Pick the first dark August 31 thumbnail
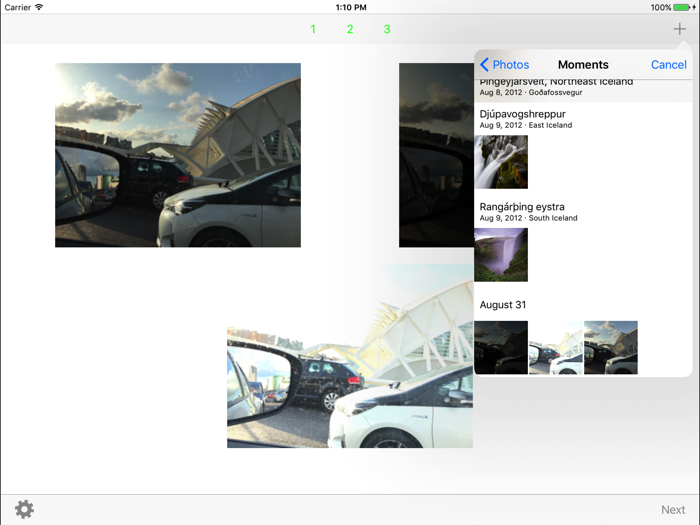This screenshot has width=700, height=525. [x=501, y=347]
